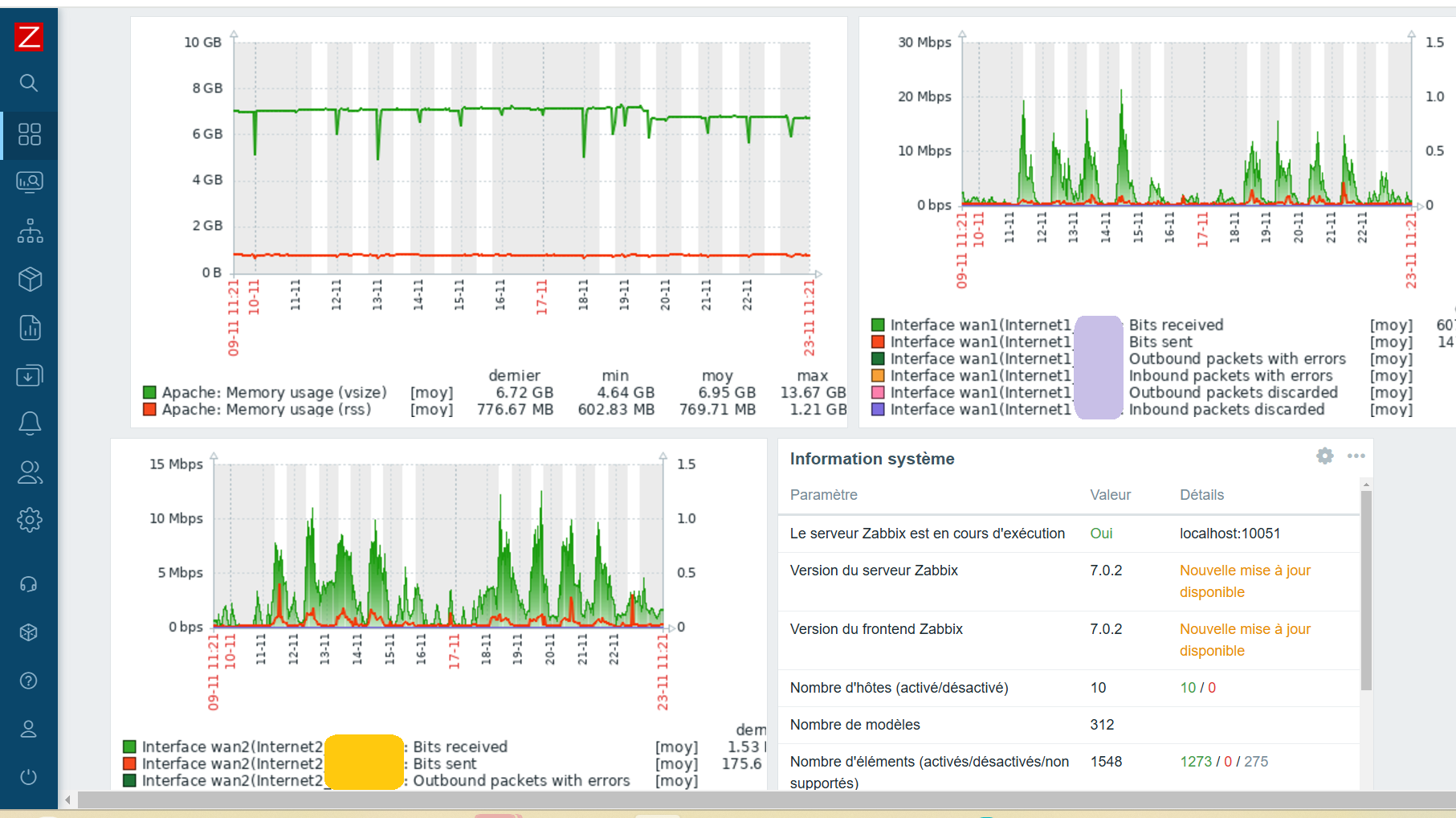Viewport: 1456px width, 818px height.
Task: Open the Alerts bell icon
Action: pos(29,423)
